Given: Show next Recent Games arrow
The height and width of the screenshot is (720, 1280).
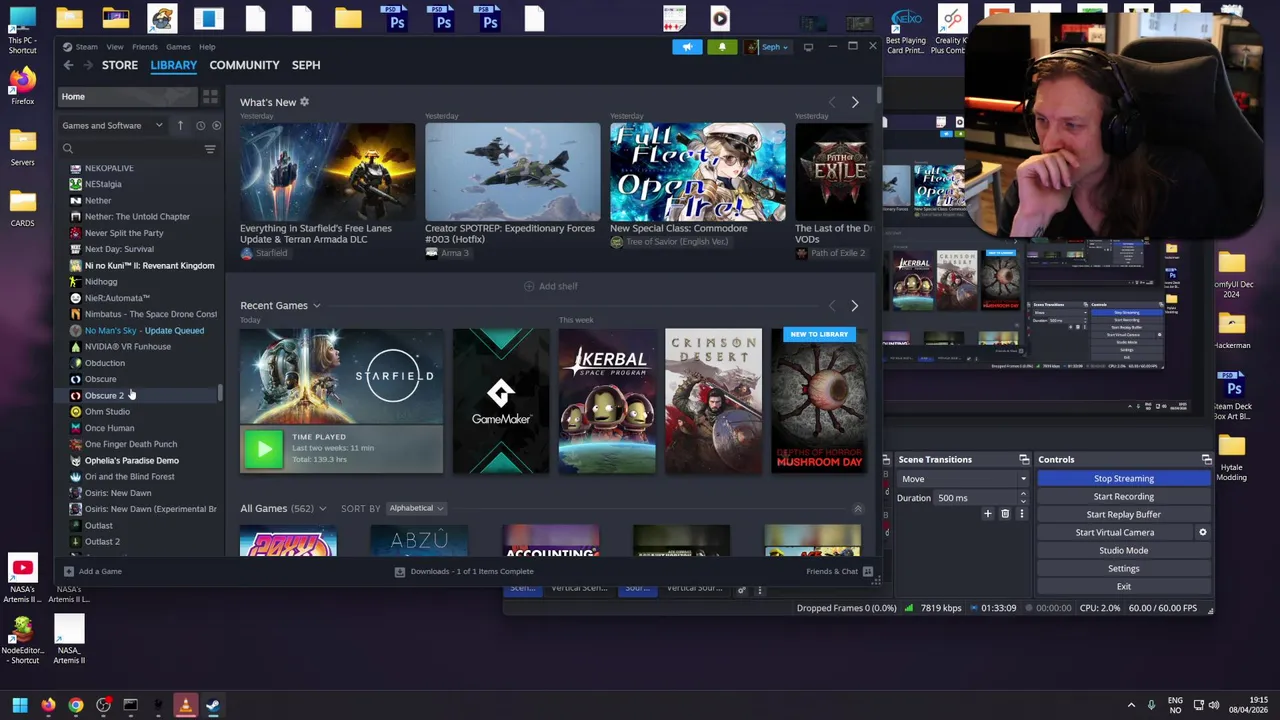Looking at the screenshot, I should point(854,306).
